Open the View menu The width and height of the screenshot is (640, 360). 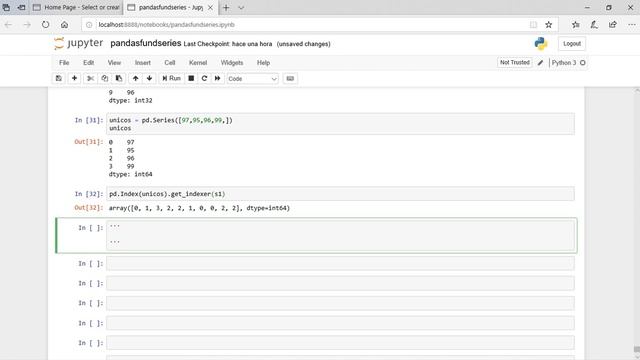114,63
